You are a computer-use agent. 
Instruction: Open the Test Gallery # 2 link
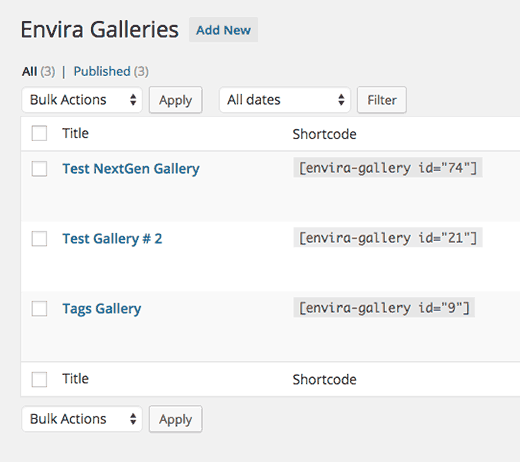pos(112,239)
